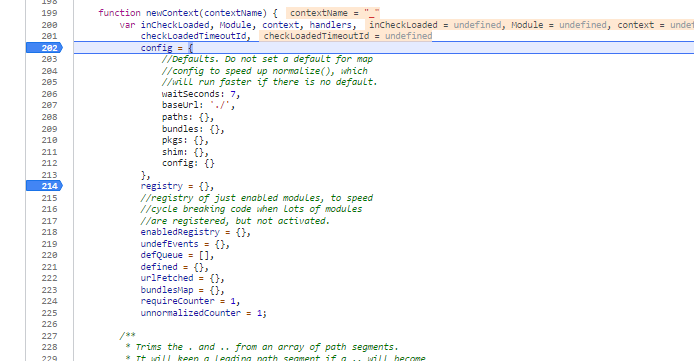Click the inline value checkLoadedTimeoutId = undefined
The image size is (694, 361).
click(x=345, y=36)
